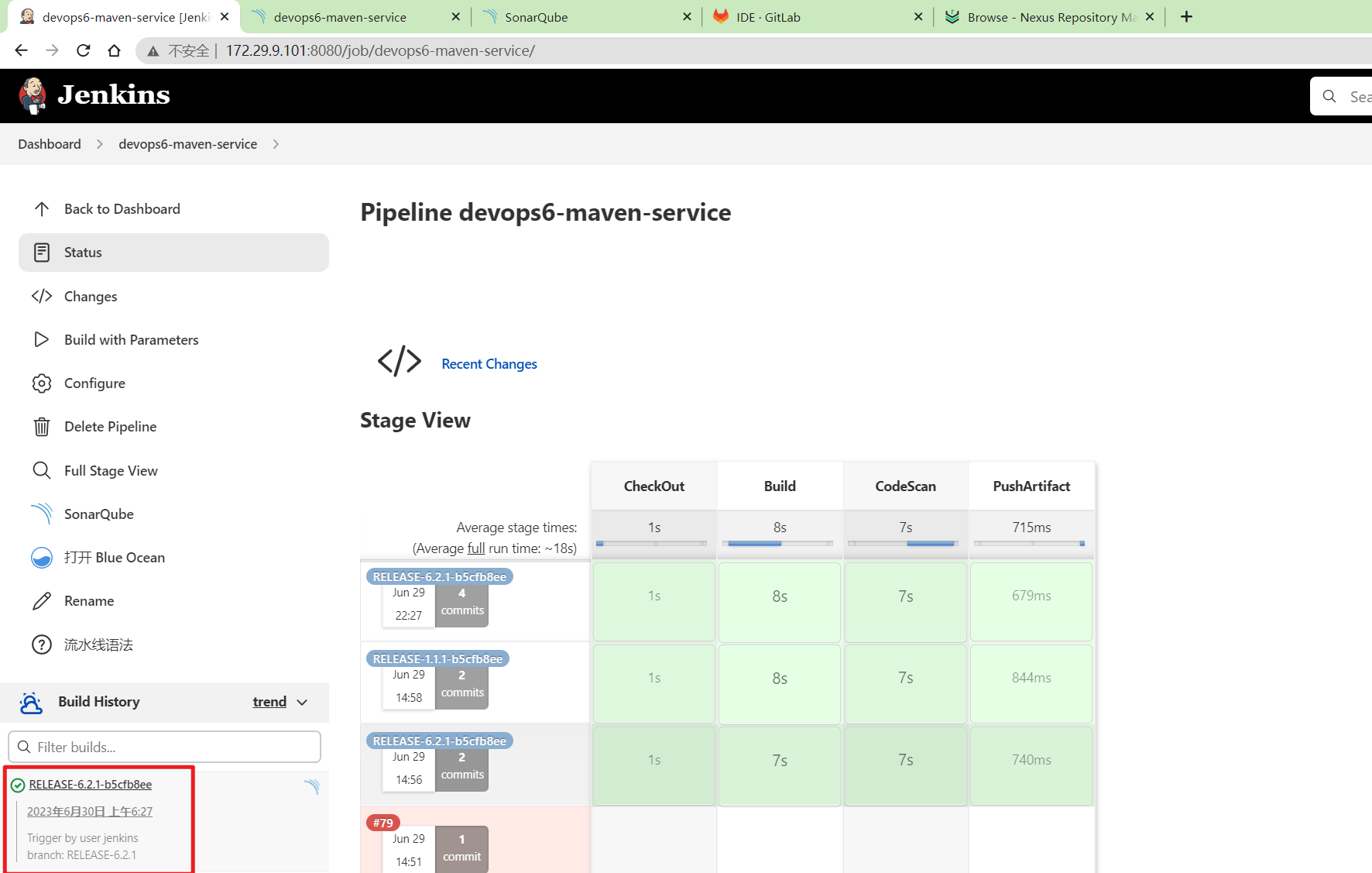Click the Rename pencil icon
Viewport: 1372px width, 873px height.
(42, 601)
